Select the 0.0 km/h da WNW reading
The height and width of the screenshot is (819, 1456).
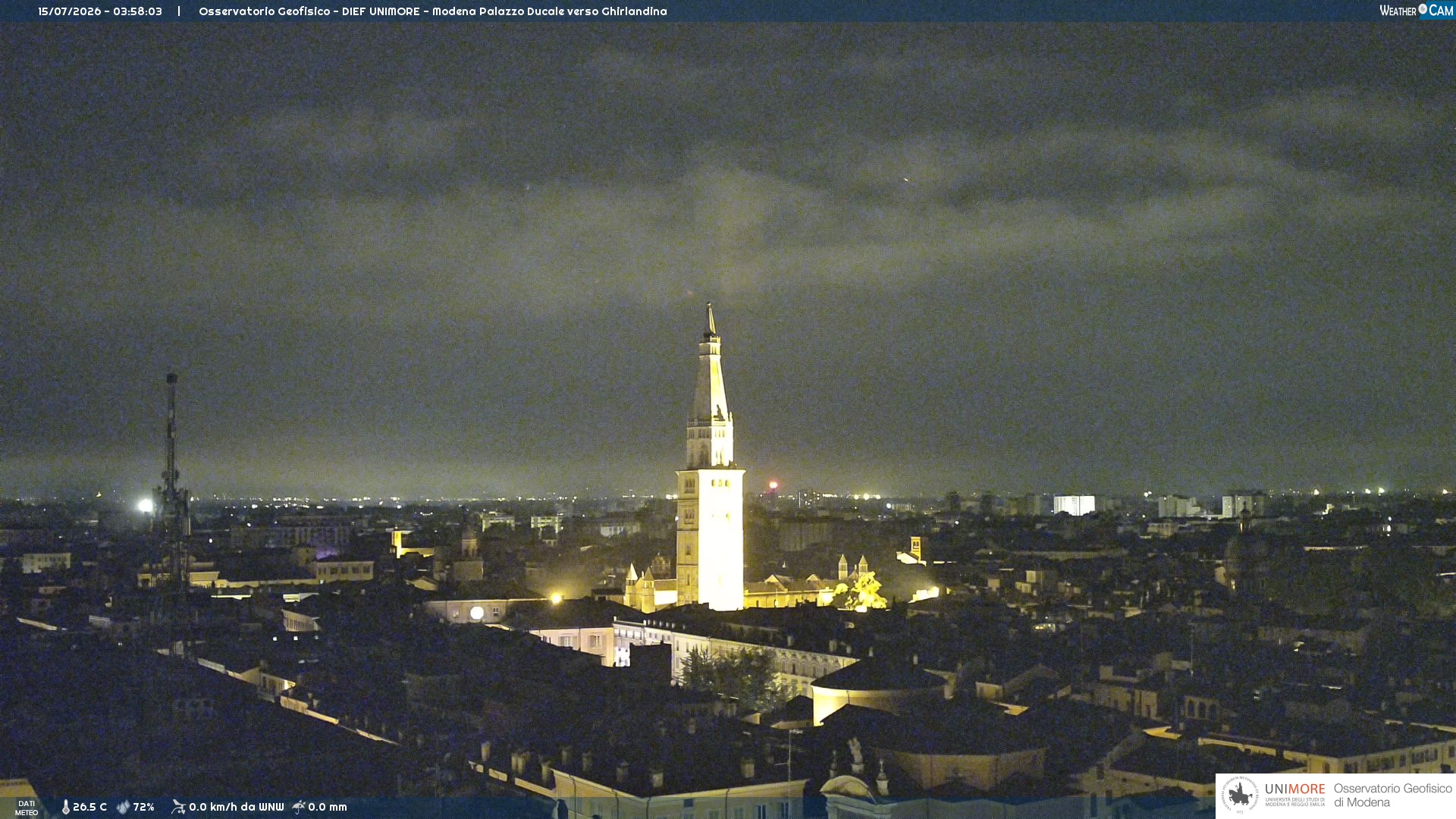click(236, 807)
